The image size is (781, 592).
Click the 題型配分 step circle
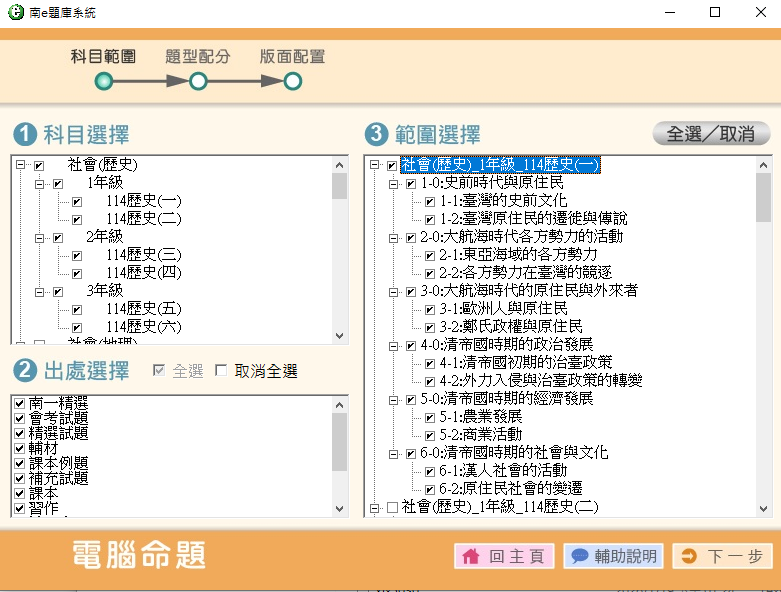[198, 81]
